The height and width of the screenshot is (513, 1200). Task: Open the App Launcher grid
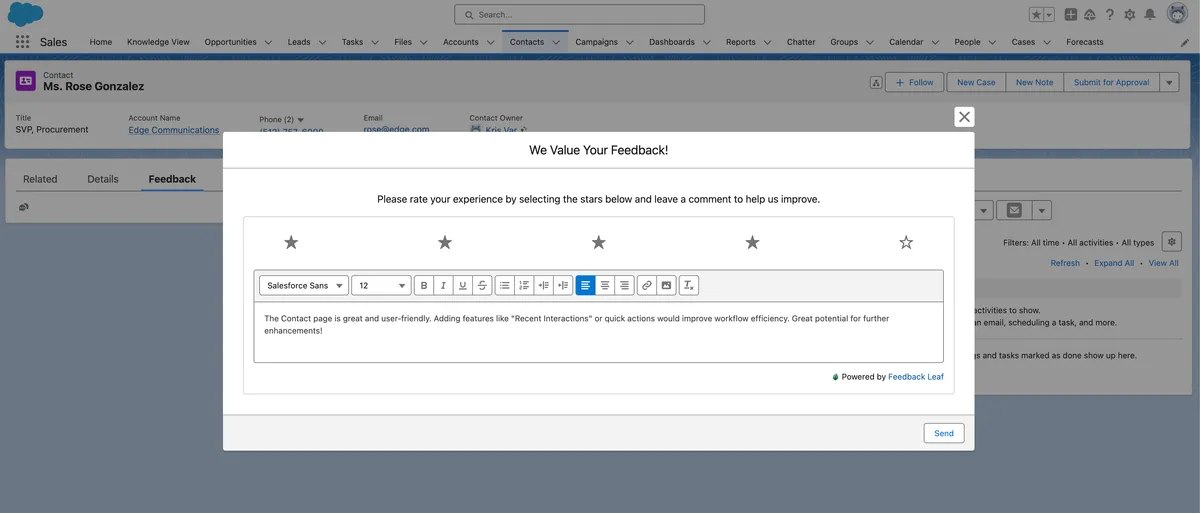(22, 42)
